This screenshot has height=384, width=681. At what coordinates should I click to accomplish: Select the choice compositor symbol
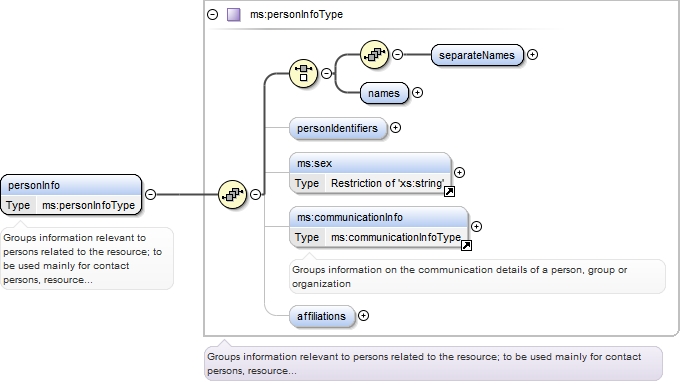pyautogui.click(x=303, y=73)
